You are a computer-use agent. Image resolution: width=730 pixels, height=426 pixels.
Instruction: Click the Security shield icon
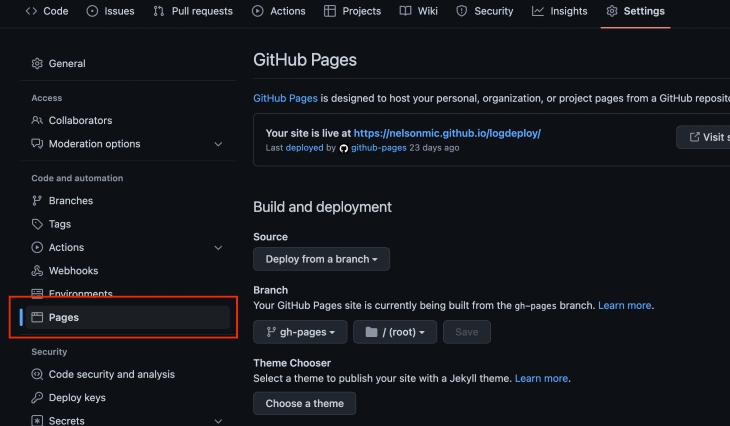click(461, 11)
